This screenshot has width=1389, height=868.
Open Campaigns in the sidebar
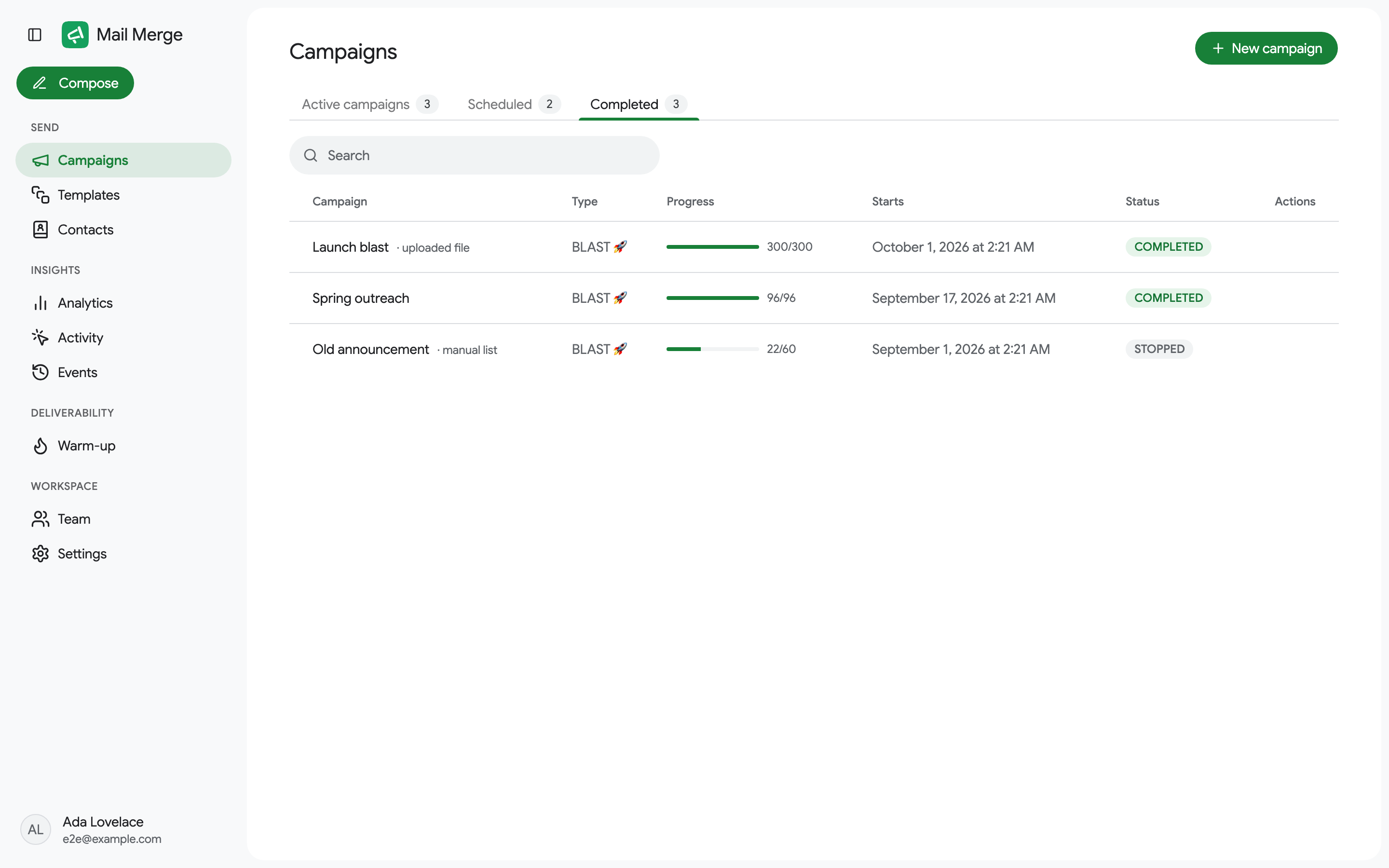pos(123,160)
